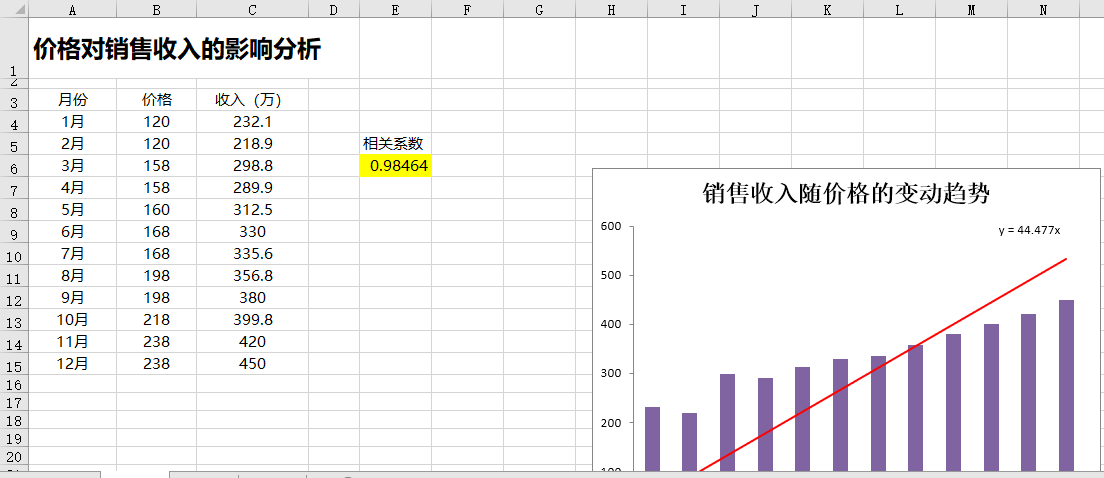The image size is (1104, 478).
Task: Select the cell with value 232.1
Action: point(252,122)
